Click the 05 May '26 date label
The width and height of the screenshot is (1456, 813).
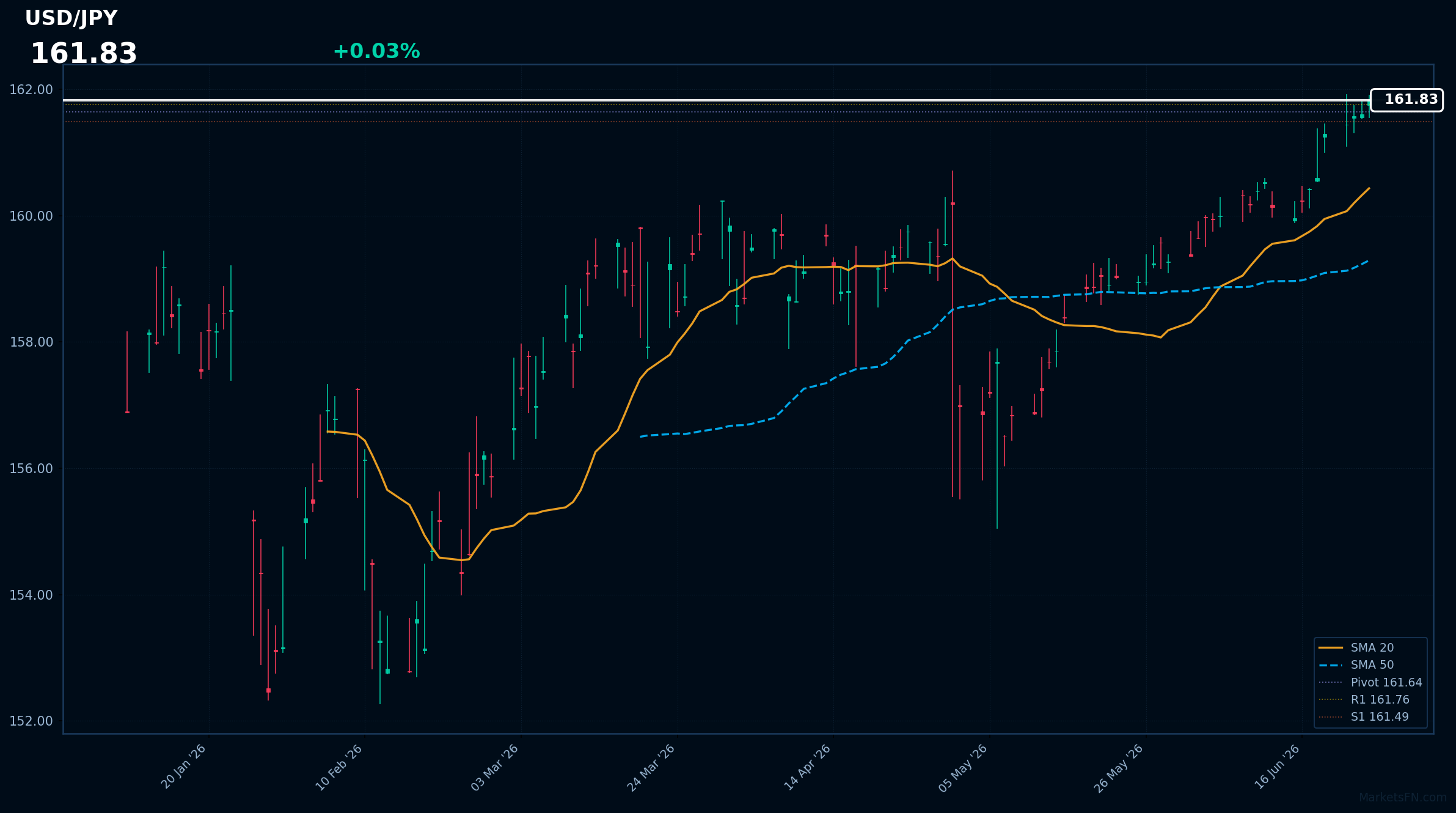(x=964, y=768)
